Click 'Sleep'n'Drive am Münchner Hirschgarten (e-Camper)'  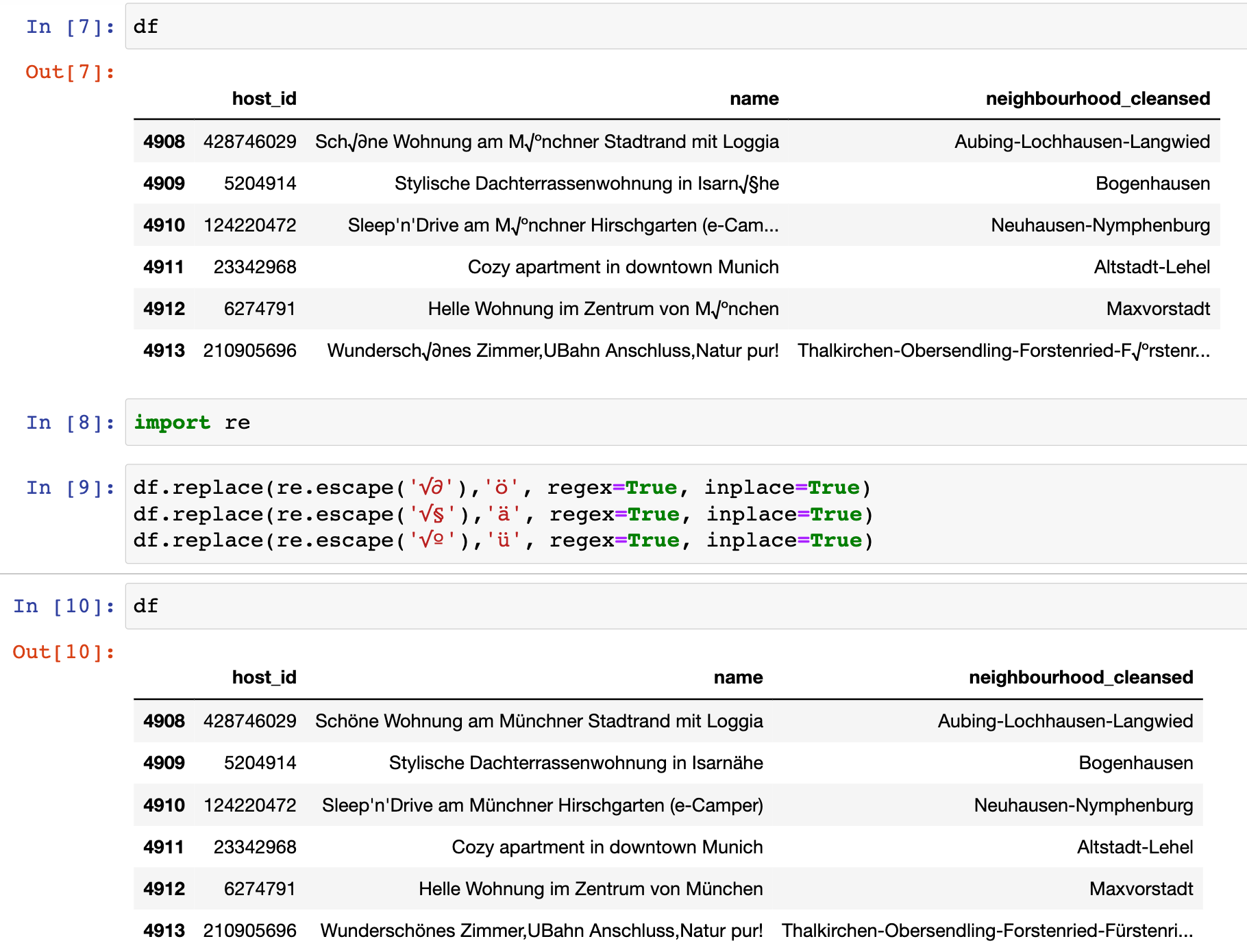(542, 805)
